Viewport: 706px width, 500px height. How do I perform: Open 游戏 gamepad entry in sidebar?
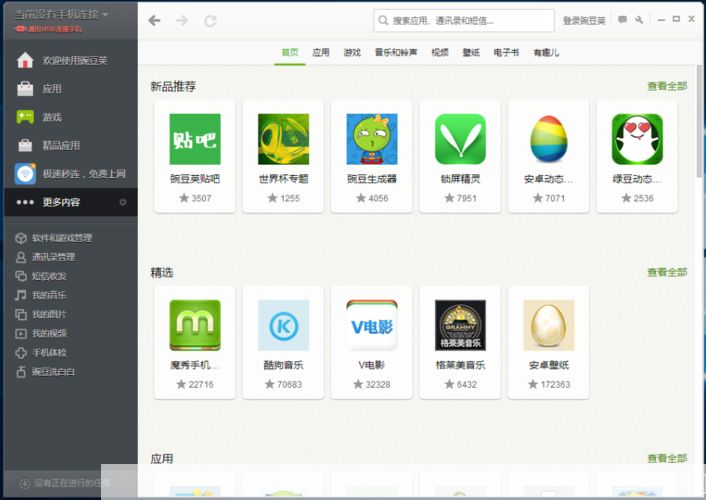(x=71, y=117)
